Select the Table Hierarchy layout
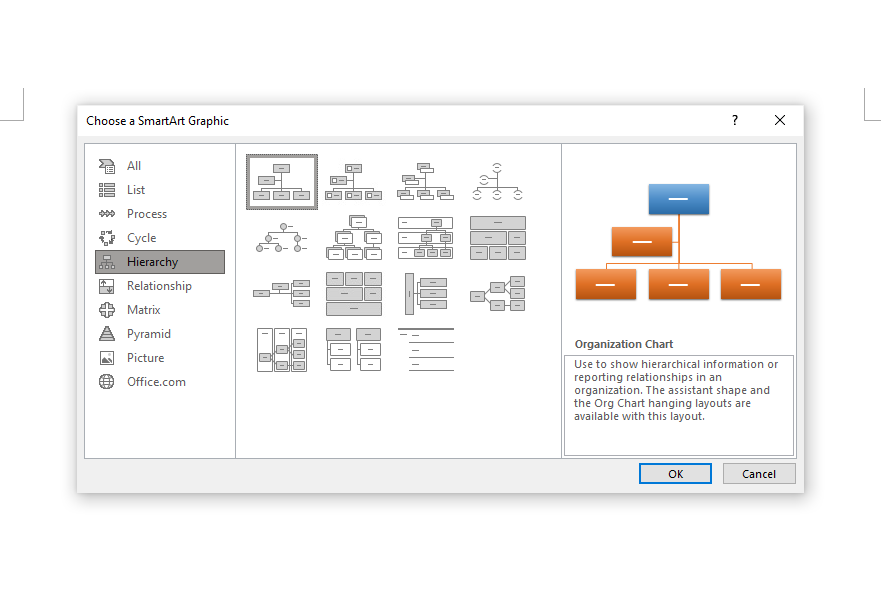The width and height of the screenshot is (881, 602). click(x=498, y=238)
